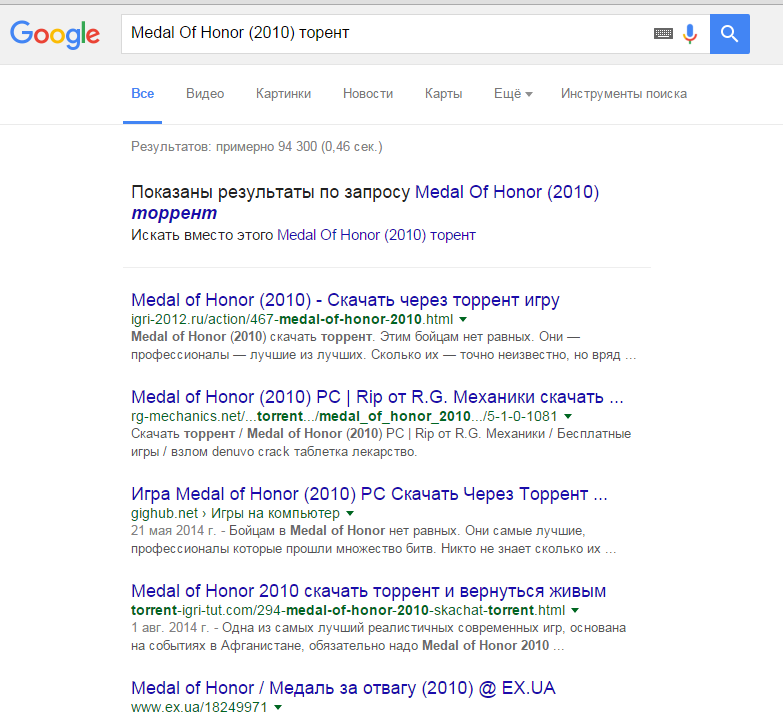Click the 'gighub.net › Игры на компьютер' breadcrumb
This screenshot has height=713, width=783.
pyautogui.click(x=235, y=513)
